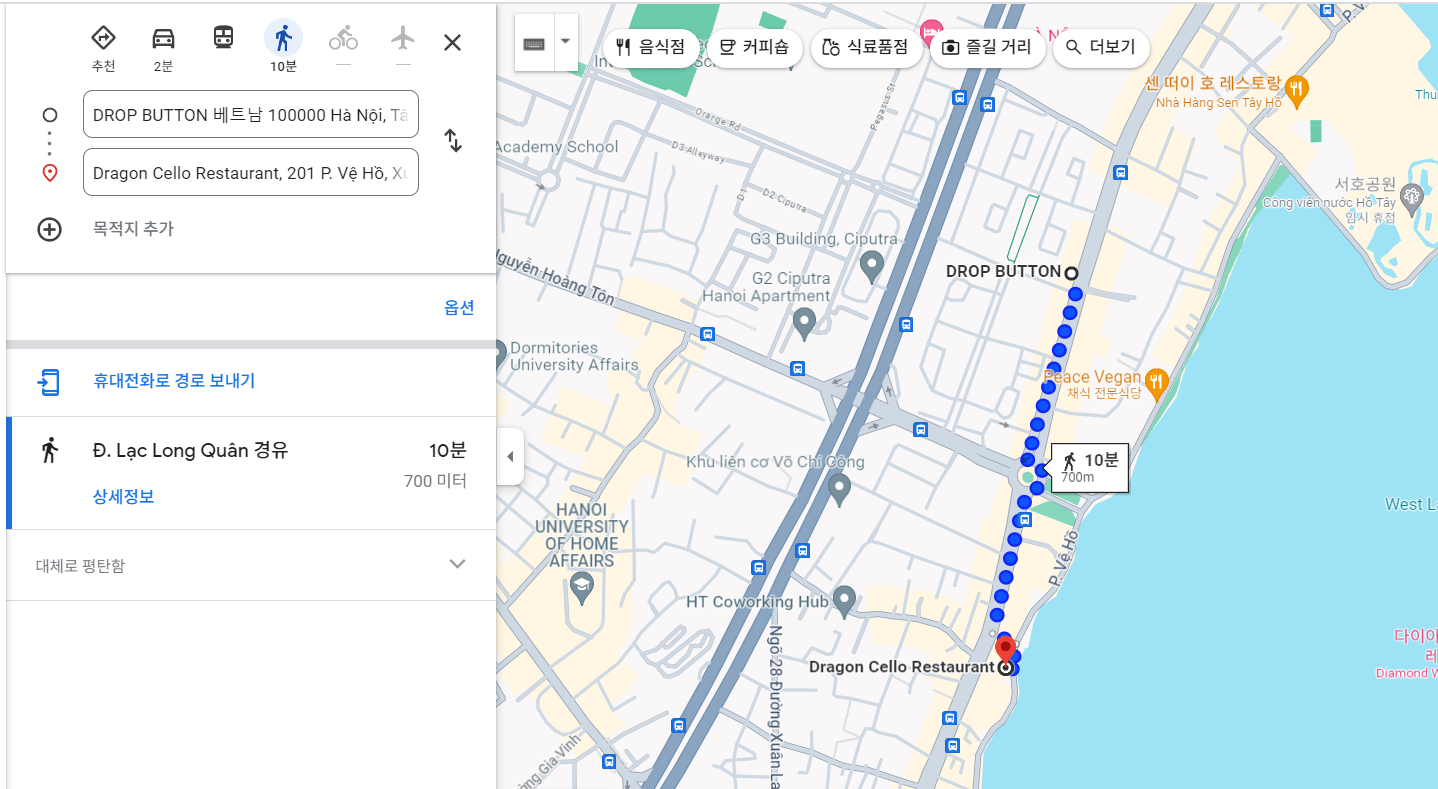Click Hanoi University of Home Affairs marker

pyautogui.click(x=581, y=588)
